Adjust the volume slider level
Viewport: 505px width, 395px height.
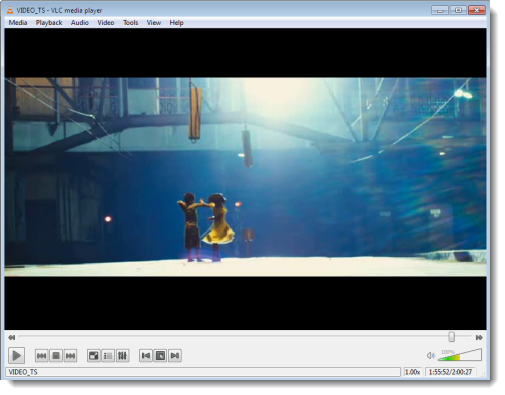tap(460, 355)
